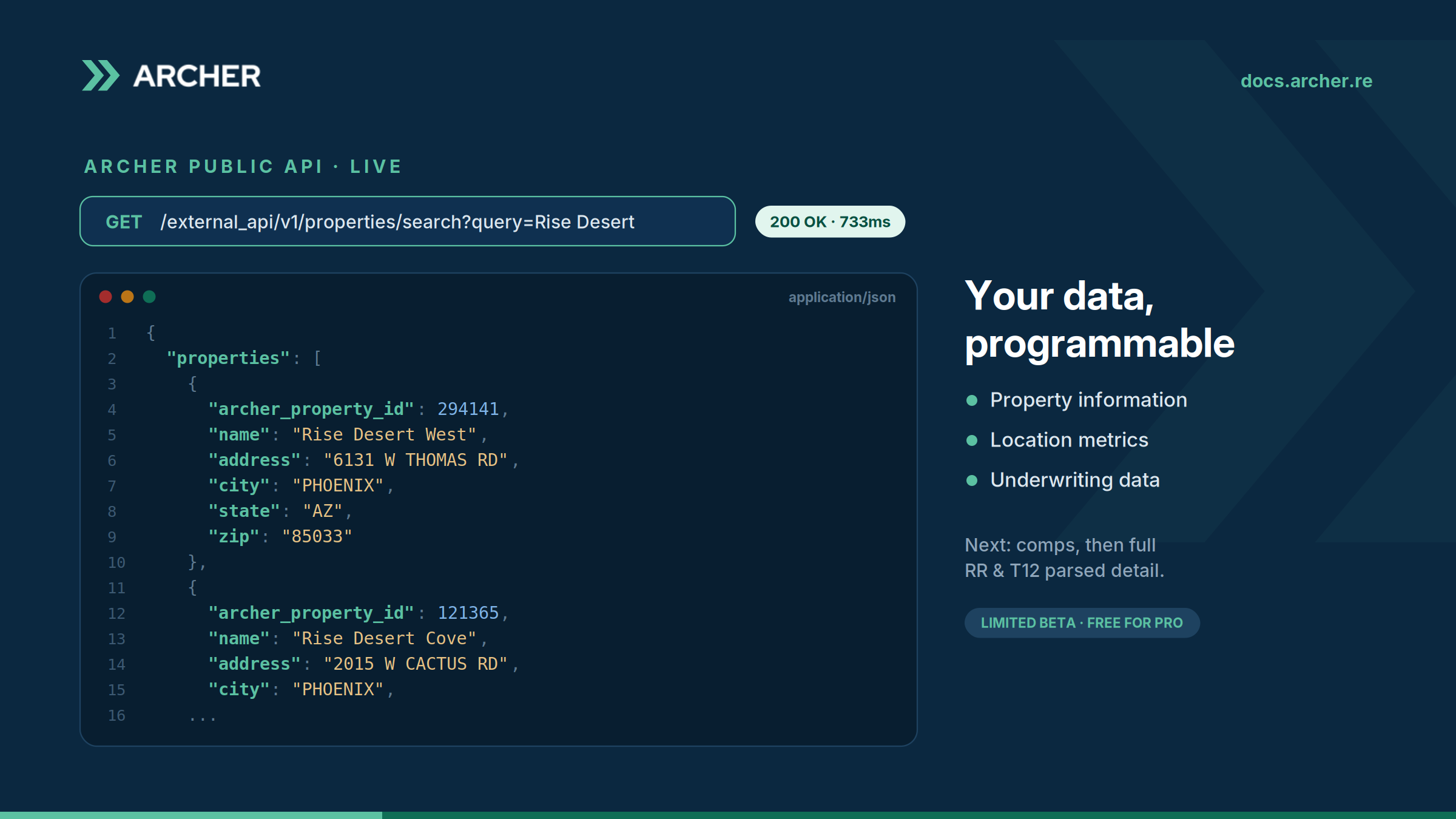1456x819 pixels.
Task: Click the green window dot
Action: point(149,297)
